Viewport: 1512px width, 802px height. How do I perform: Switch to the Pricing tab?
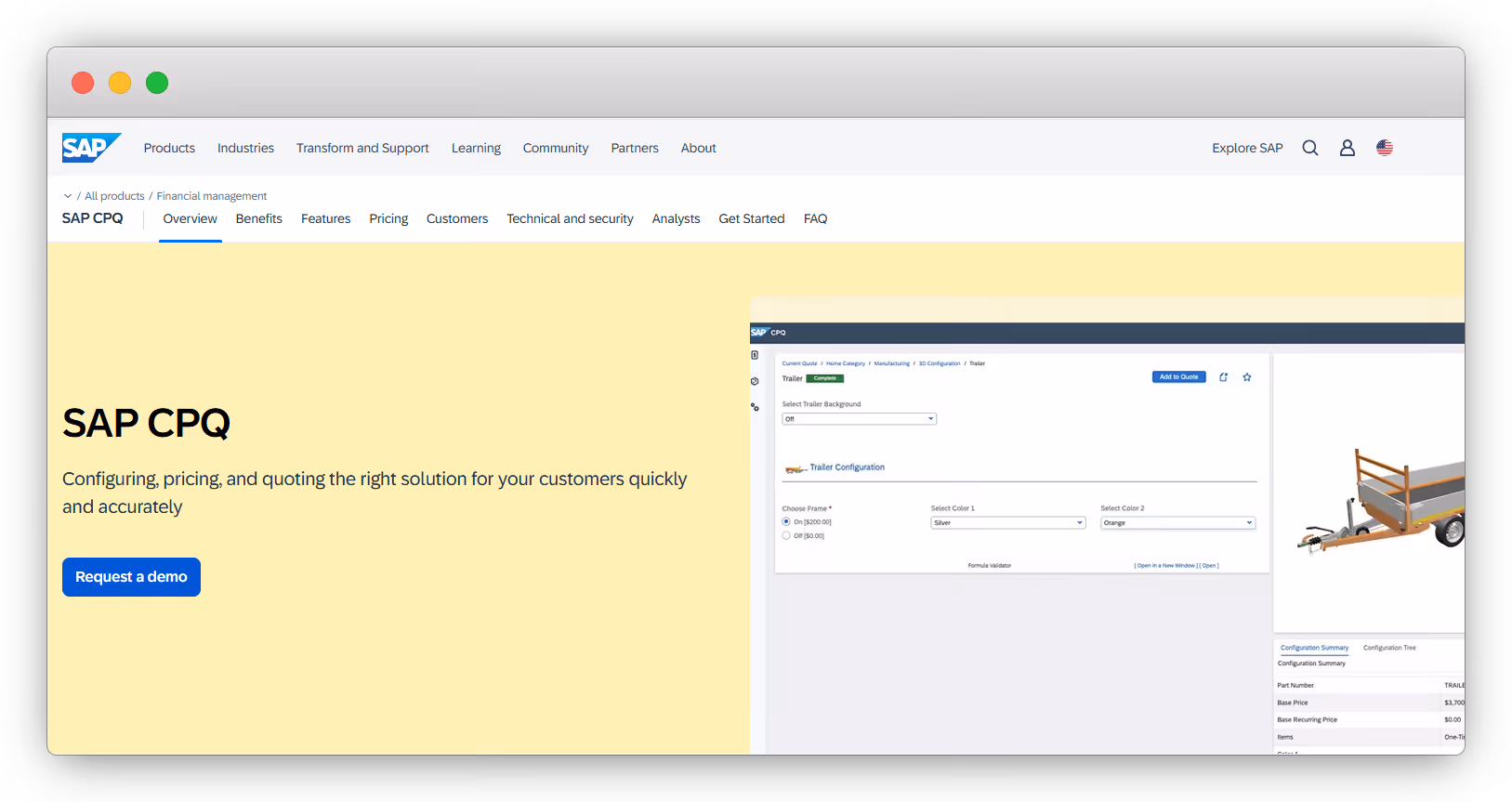(388, 219)
